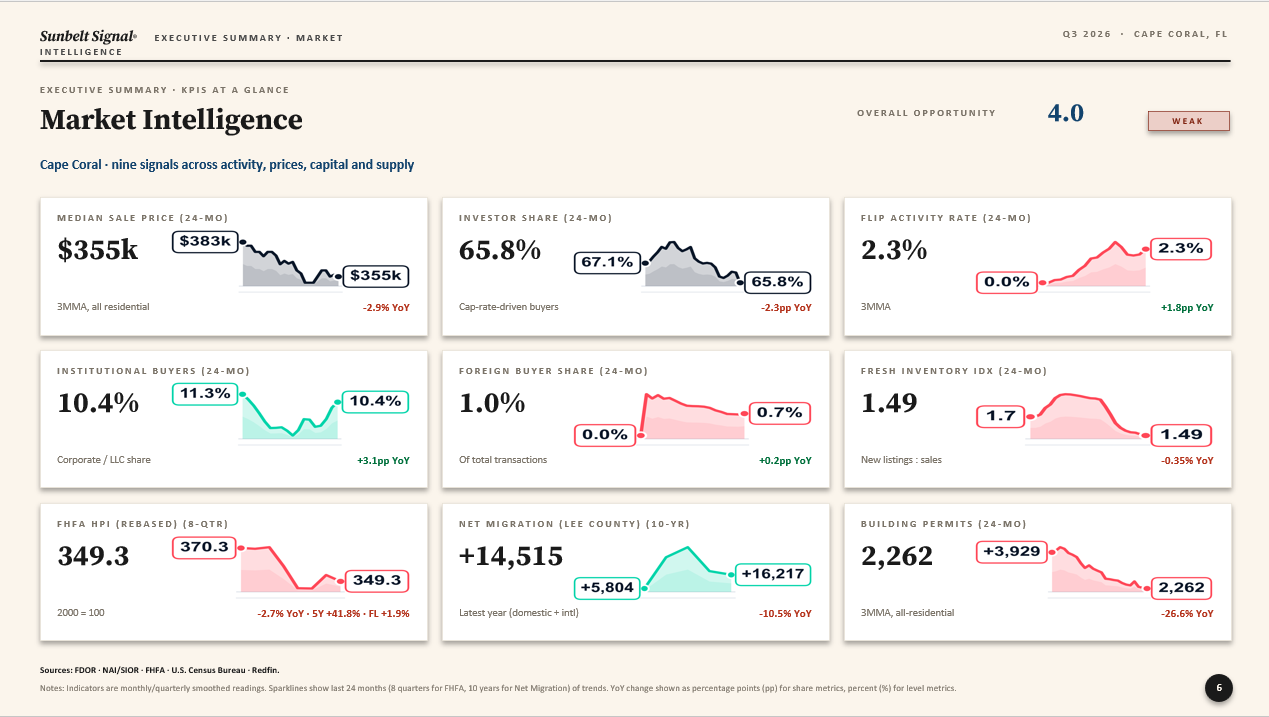Open the Median Sale Price sparkline chart
1269x717 pixels.
(290, 265)
